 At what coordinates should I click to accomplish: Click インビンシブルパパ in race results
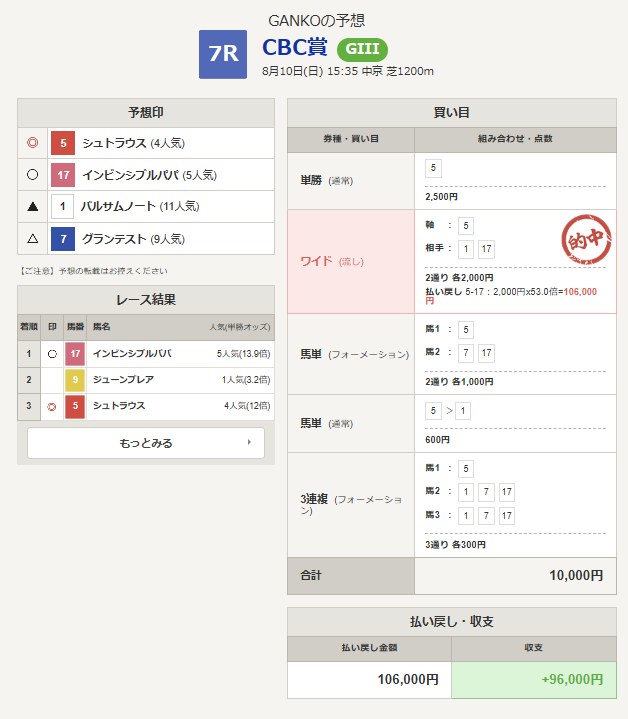click(x=132, y=354)
